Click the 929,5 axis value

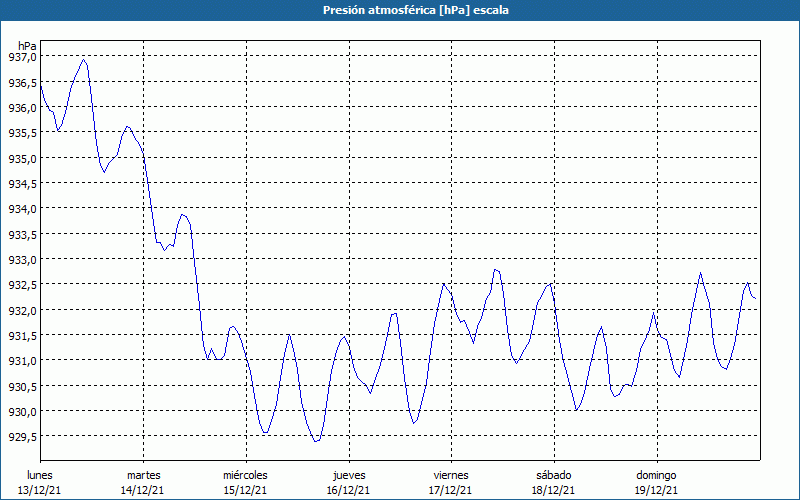[x=22, y=437]
